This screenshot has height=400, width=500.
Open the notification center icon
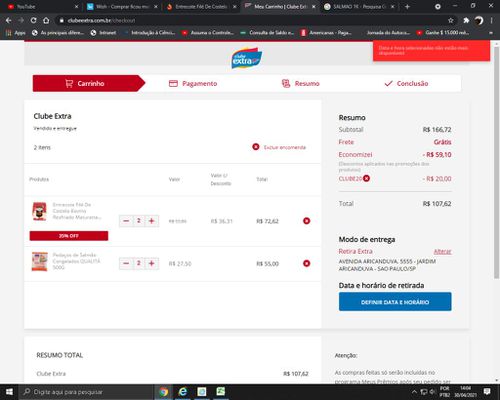pos(487,392)
